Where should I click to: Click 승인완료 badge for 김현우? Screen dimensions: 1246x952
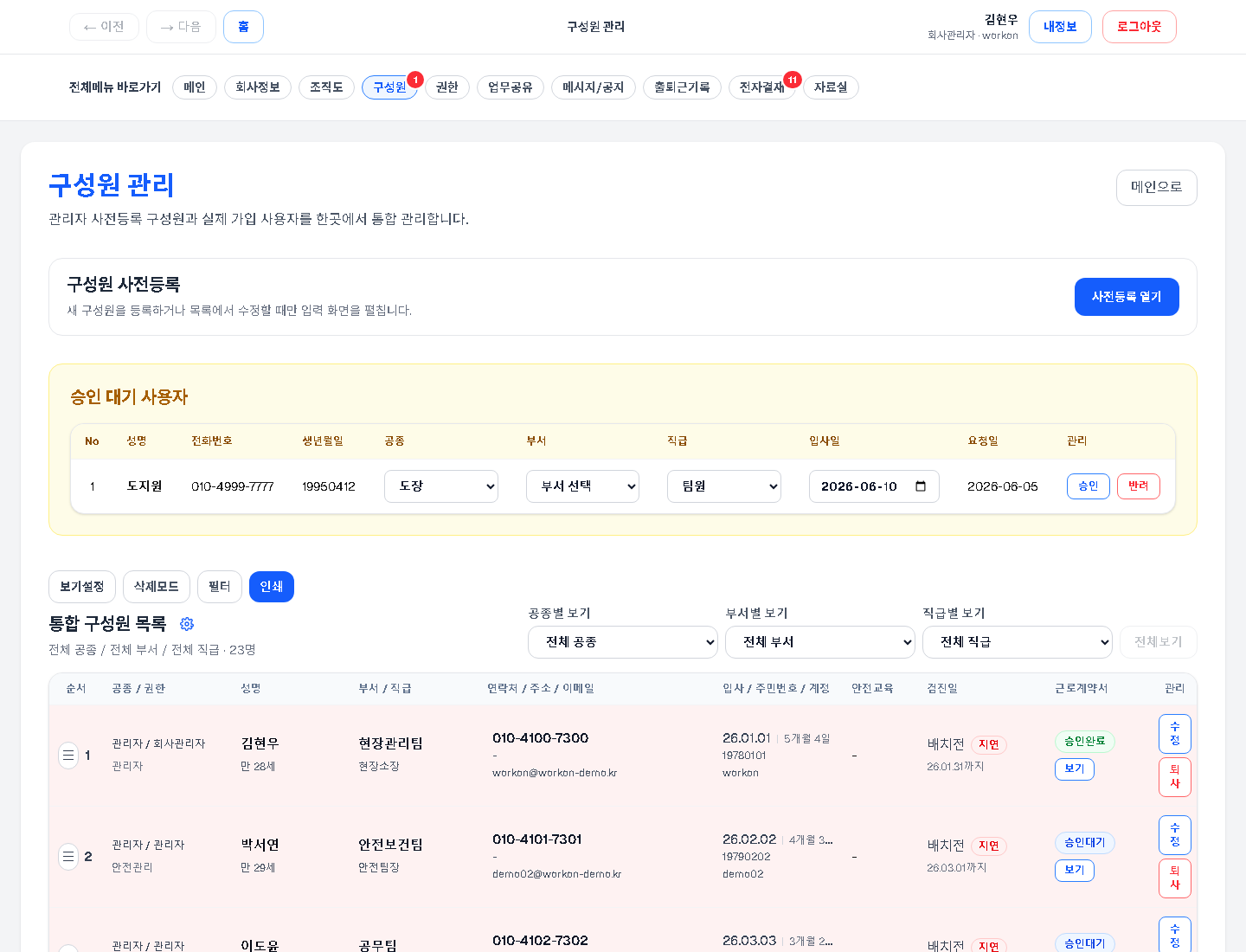tap(1085, 742)
